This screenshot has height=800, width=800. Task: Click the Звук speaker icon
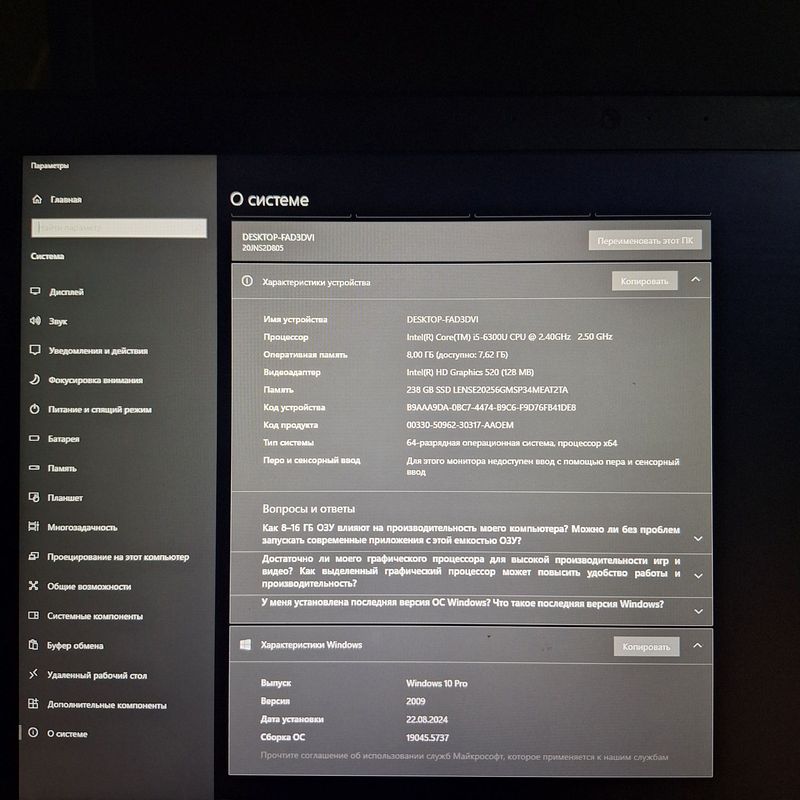pos(35,320)
